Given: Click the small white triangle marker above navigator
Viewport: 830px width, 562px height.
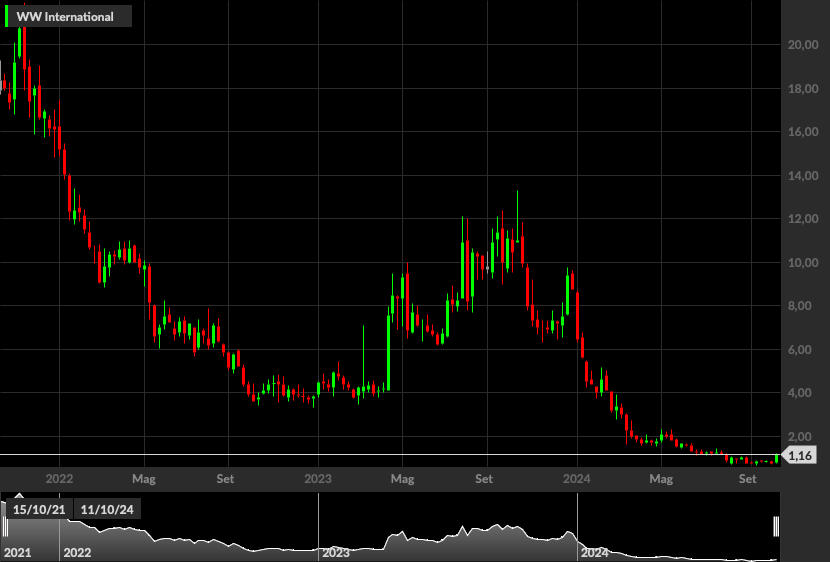Looking at the screenshot, I should coord(19,496).
